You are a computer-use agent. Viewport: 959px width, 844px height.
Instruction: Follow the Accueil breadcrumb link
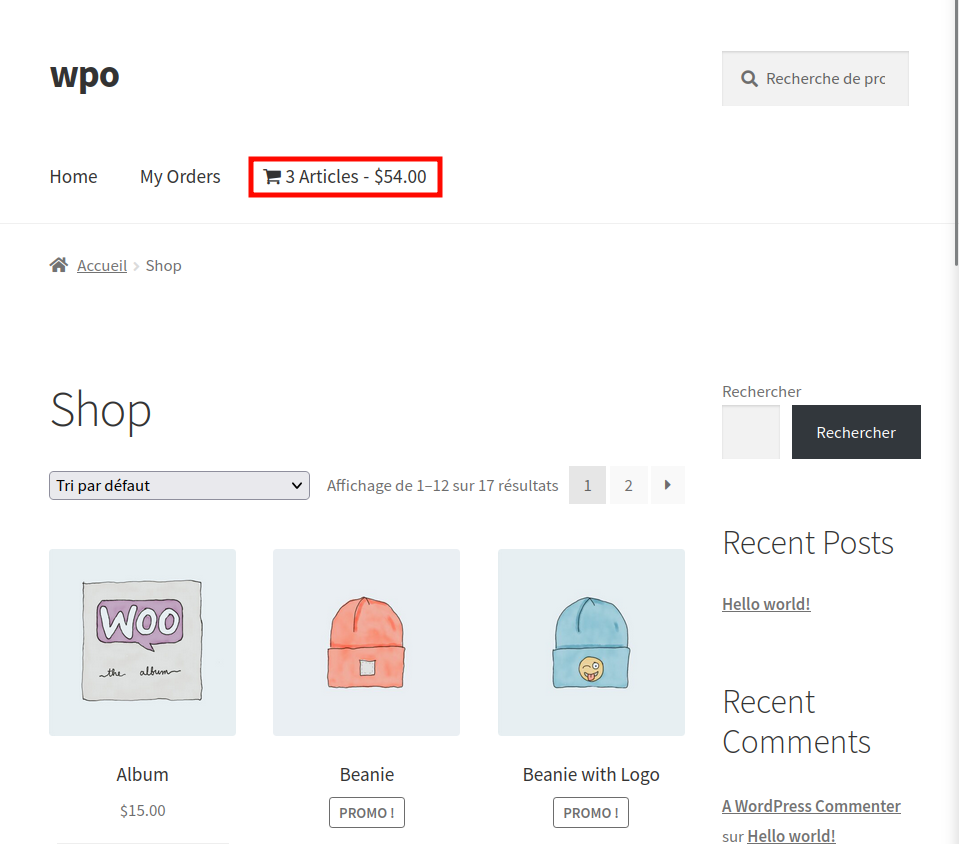[x=102, y=265]
